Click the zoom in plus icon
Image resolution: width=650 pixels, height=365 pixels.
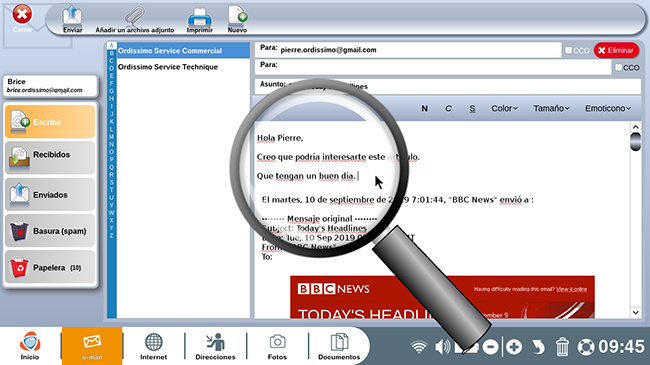pyautogui.click(x=514, y=347)
